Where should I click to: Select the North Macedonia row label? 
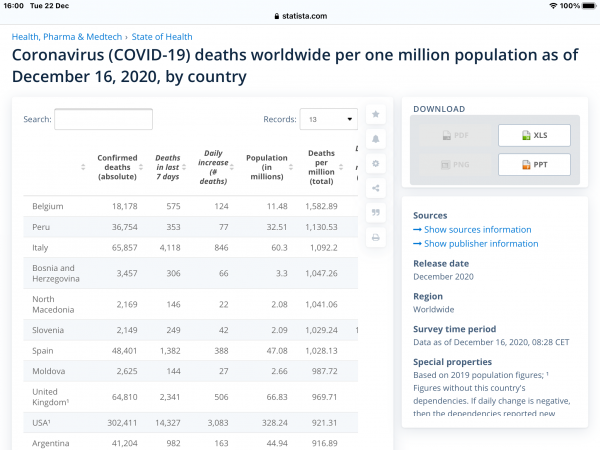(53, 304)
